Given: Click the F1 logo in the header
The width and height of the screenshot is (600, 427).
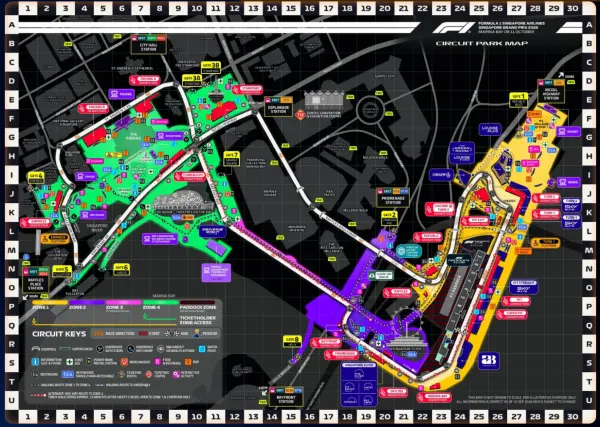Looking at the screenshot, I should pyautogui.click(x=454, y=28).
